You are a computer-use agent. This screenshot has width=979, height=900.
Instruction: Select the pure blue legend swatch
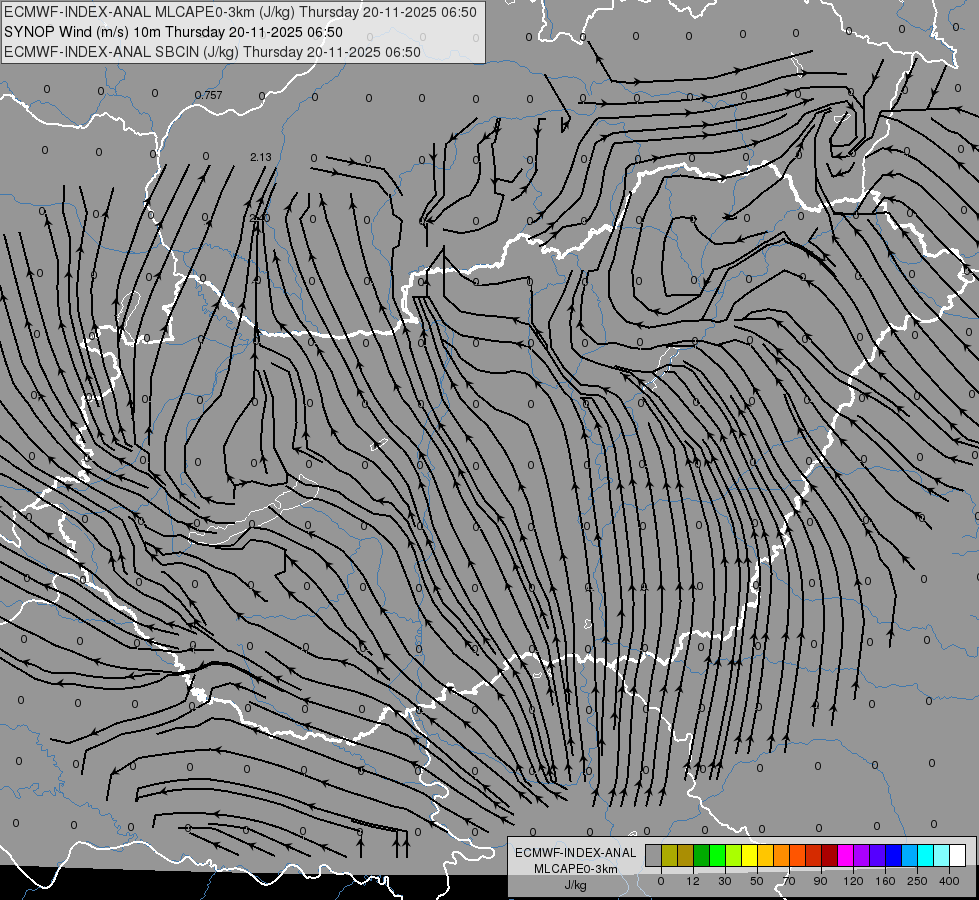[893, 856]
